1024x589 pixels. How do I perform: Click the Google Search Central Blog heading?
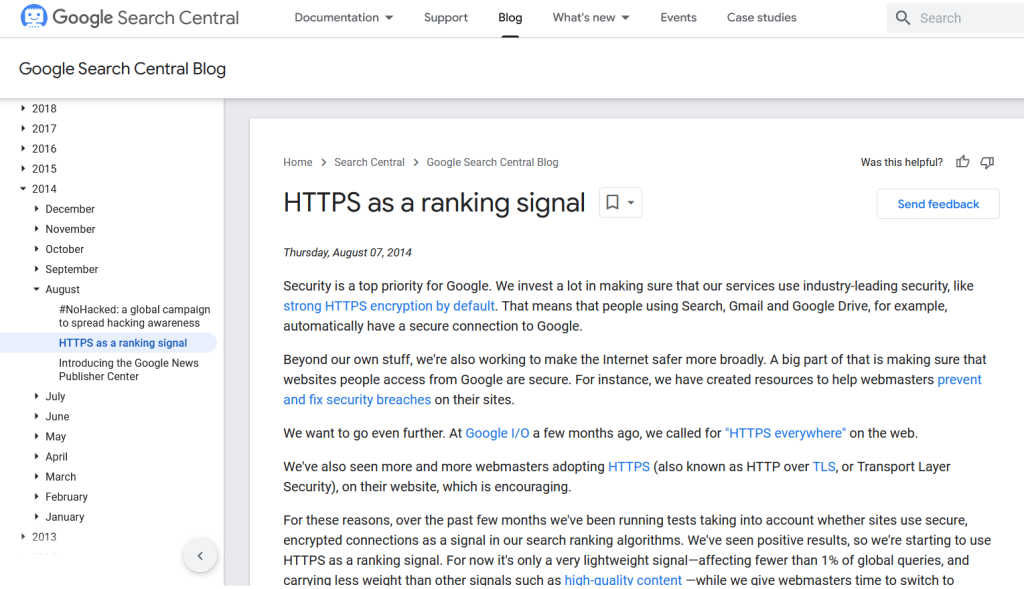pyautogui.click(x=122, y=69)
